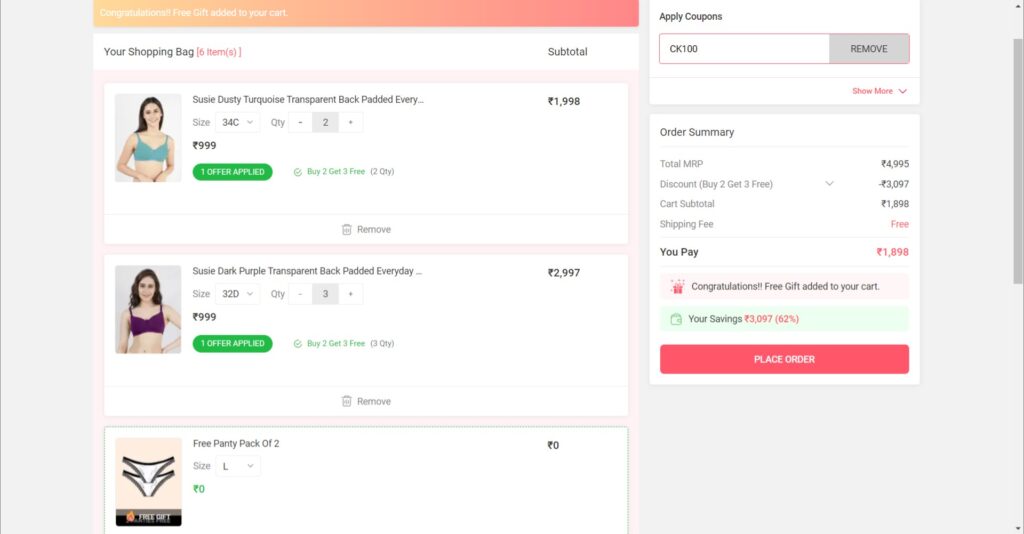Decrease quantity of Dark Purple bra
Image resolution: width=1024 pixels, height=534 pixels.
(x=300, y=294)
